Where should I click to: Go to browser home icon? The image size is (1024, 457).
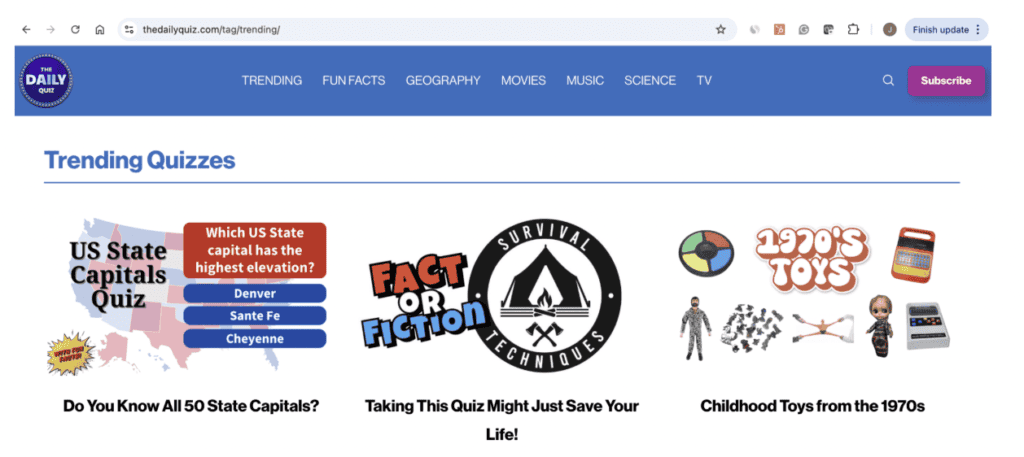click(100, 29)
